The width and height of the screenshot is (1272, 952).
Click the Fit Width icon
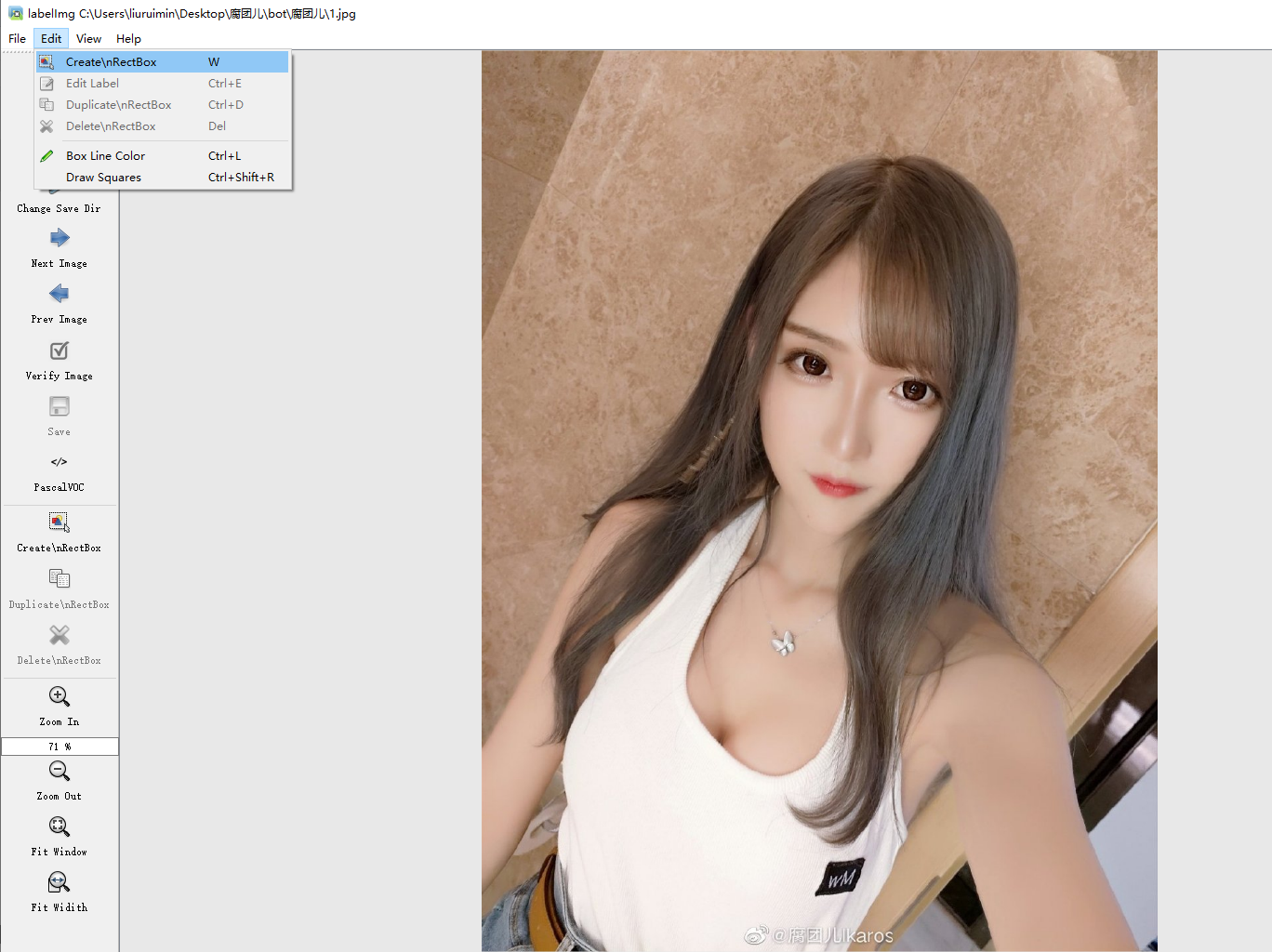pos(60,881)
